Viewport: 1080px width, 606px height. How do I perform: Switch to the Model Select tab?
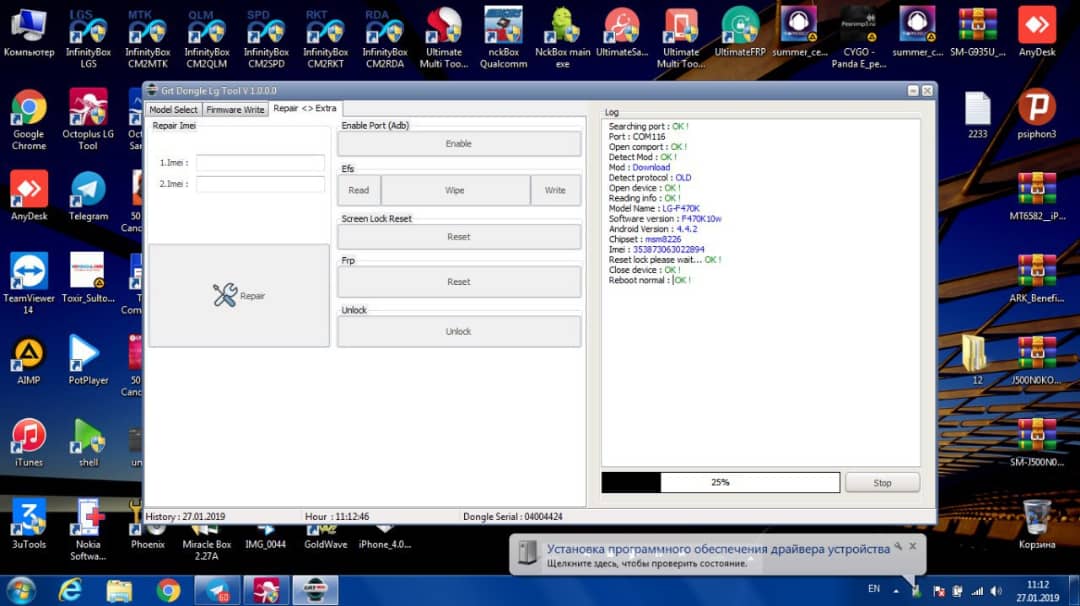coord(173,109)
